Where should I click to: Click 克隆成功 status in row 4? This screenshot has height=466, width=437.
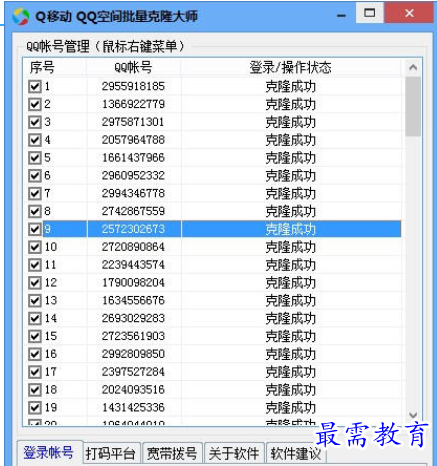[x=291, y=140]
